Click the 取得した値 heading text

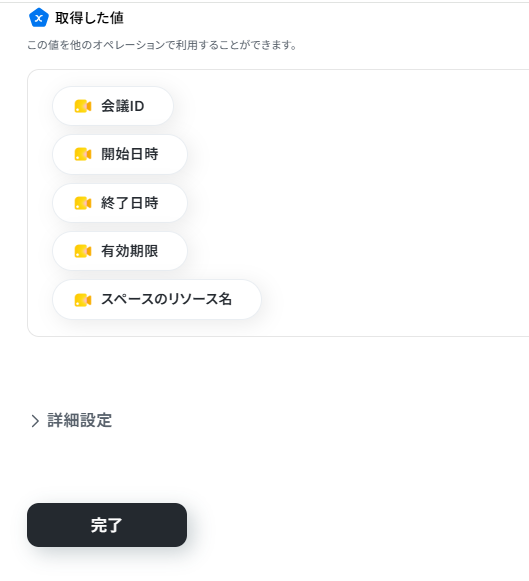pyautogui.click(x=89, y=18)
